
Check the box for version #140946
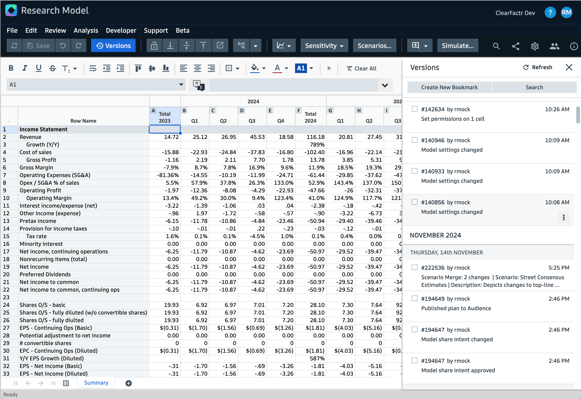pos(415,140)
